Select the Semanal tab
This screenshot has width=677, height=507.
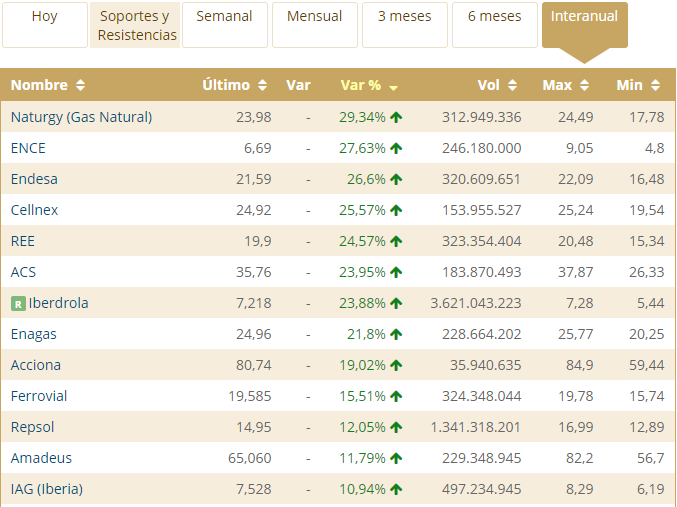tap(225, 25)
